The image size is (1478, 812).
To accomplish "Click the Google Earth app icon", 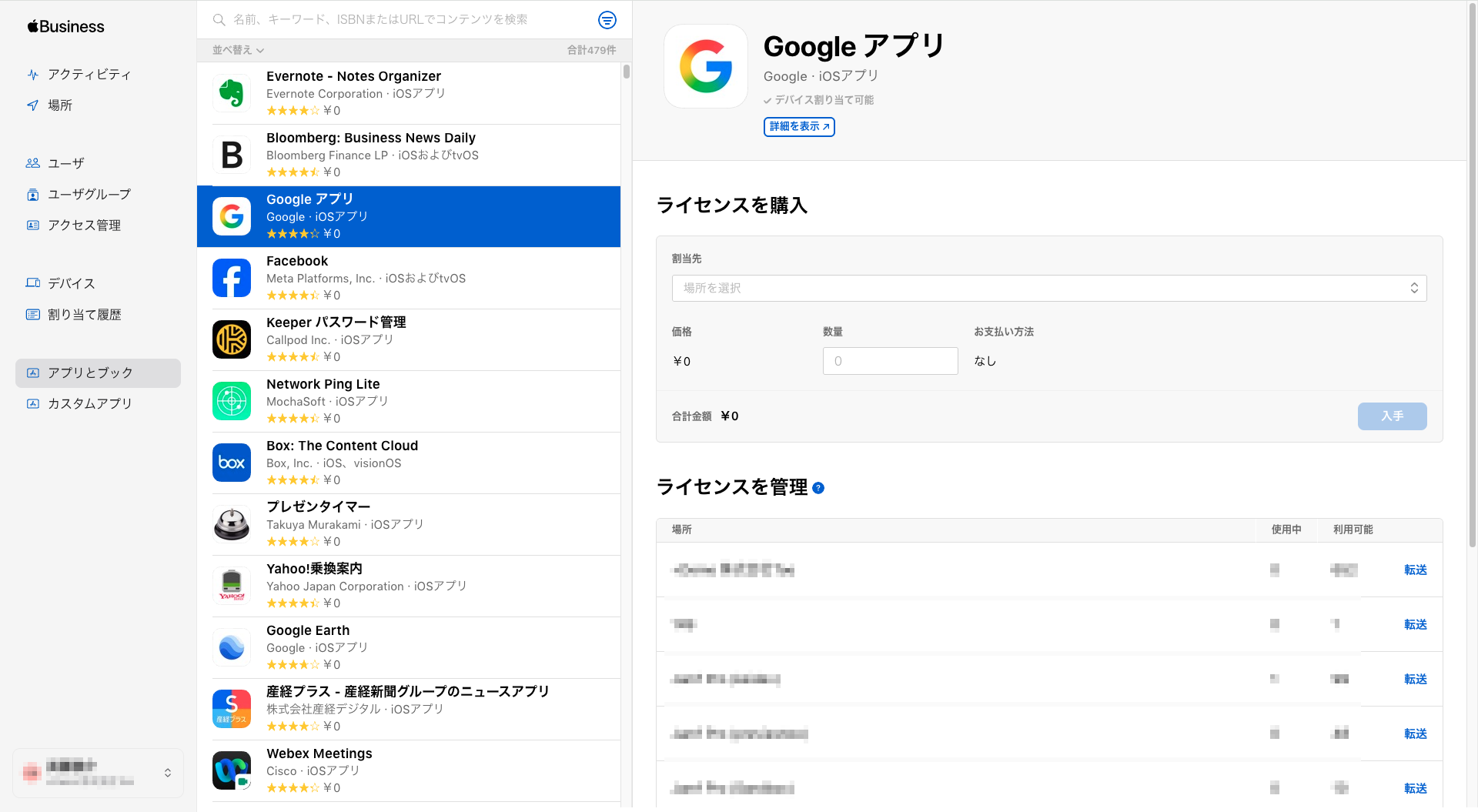I will coord(232,647).
